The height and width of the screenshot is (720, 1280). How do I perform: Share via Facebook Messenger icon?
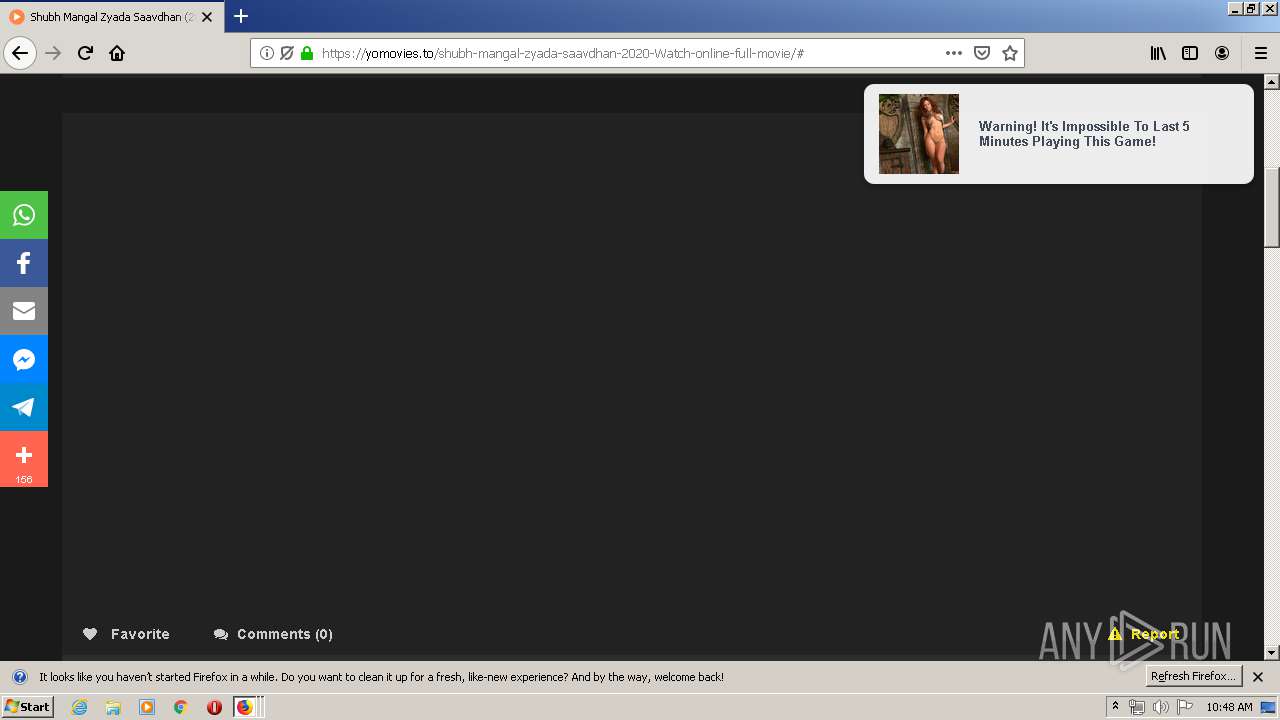coord(24,359)
